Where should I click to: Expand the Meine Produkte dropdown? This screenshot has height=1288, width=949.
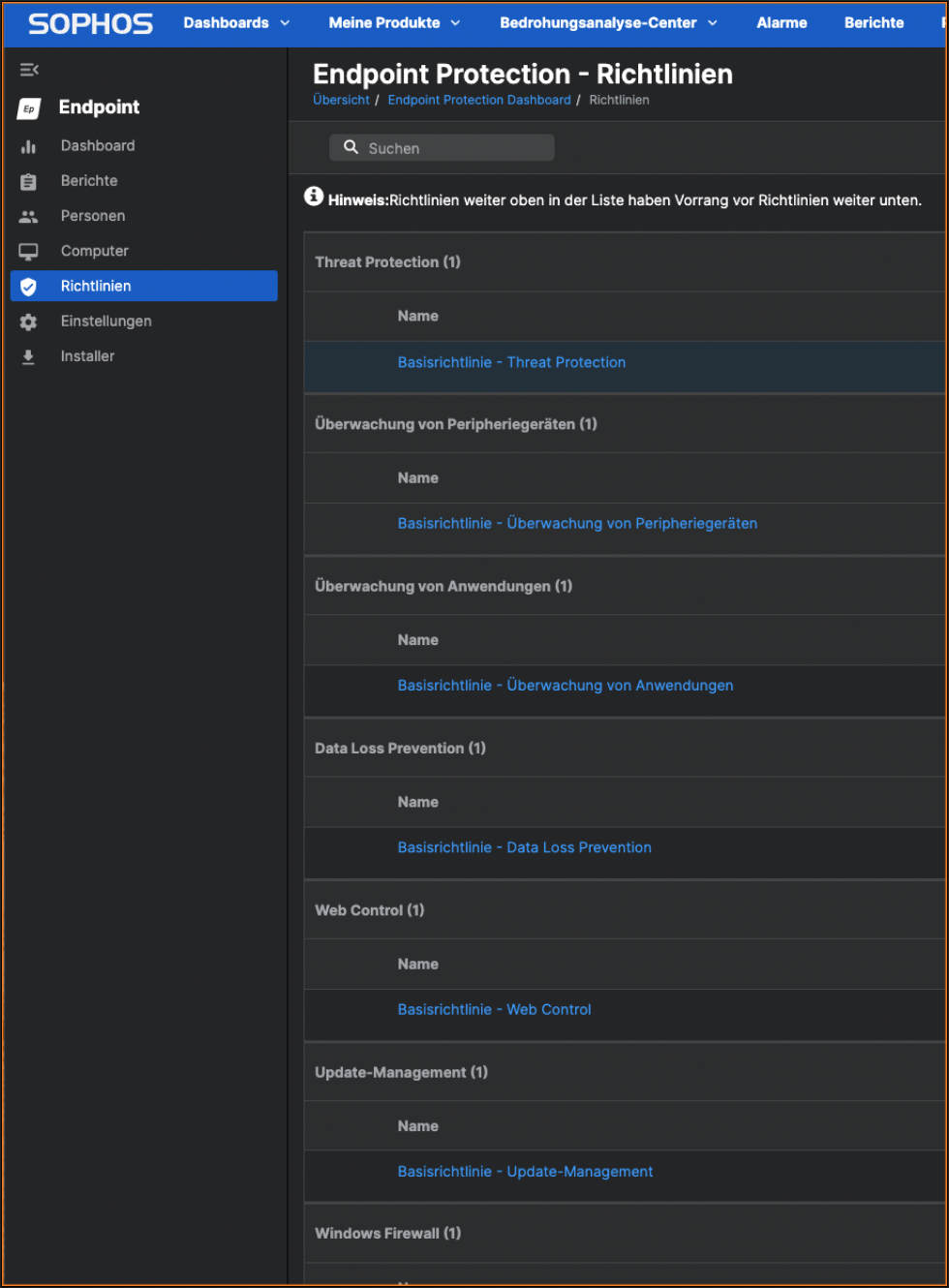394,23
